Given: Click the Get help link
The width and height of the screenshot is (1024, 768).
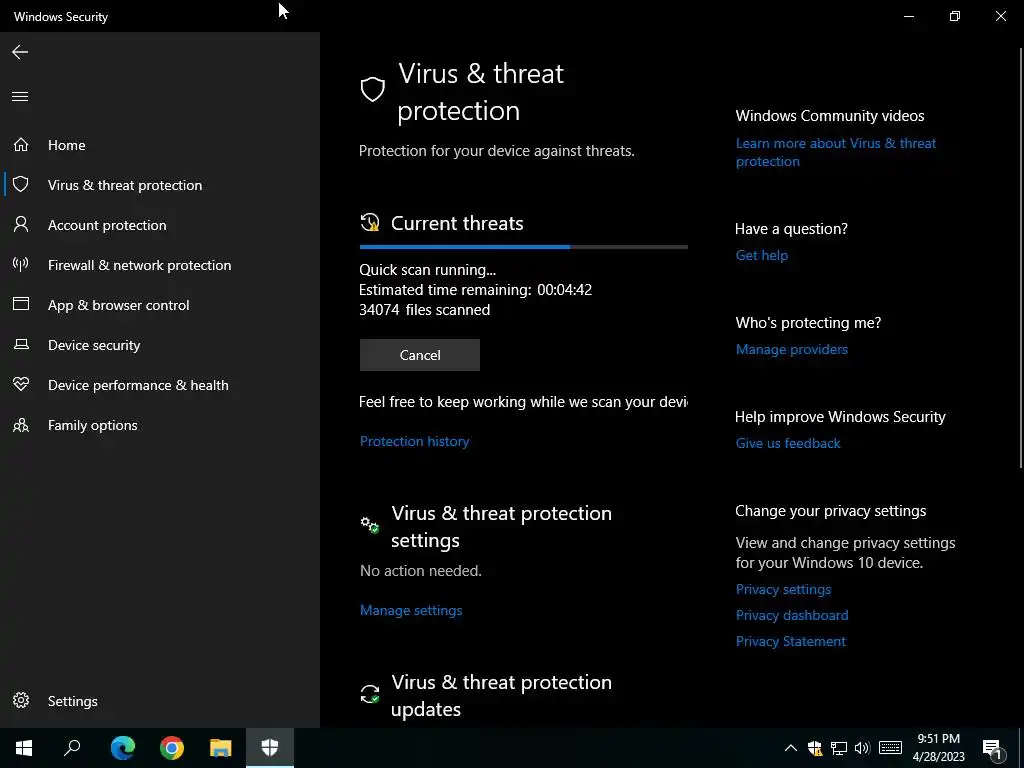Looking at the screenshot, I should pos(761,255).
